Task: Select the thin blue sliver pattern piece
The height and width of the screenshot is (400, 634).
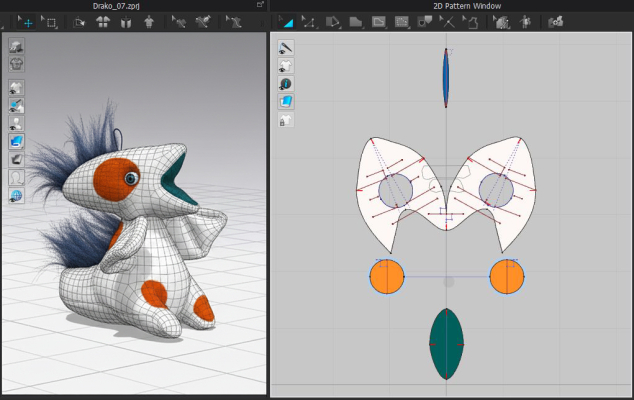Action: [x=446, y=78]
